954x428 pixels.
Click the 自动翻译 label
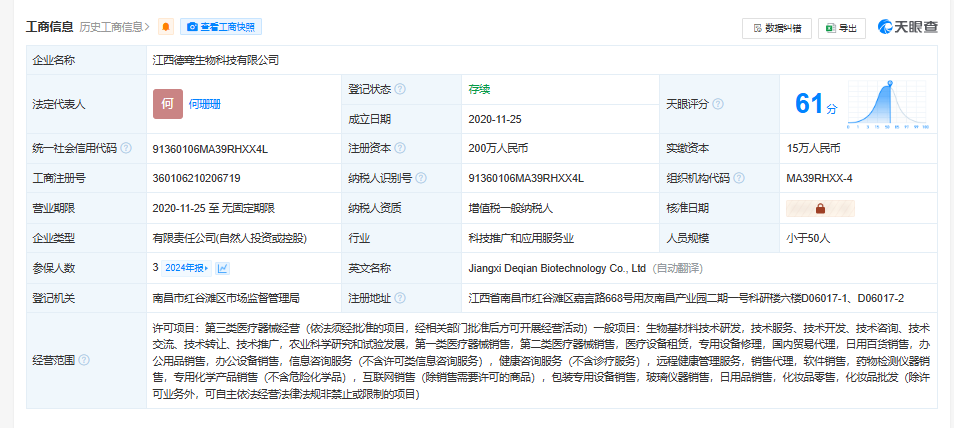point(677,268)
